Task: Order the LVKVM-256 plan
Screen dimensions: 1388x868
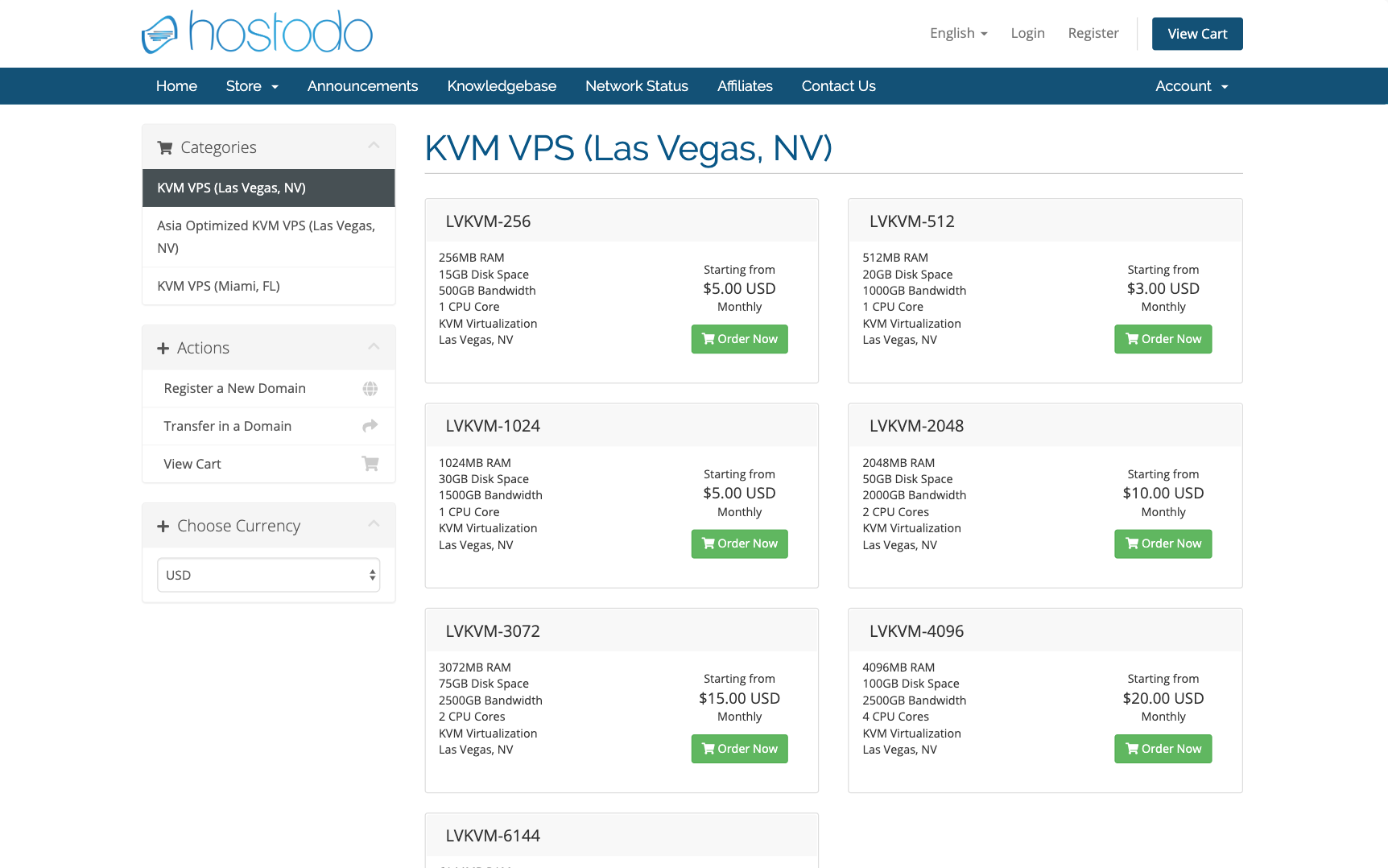Action: (739, 339)
